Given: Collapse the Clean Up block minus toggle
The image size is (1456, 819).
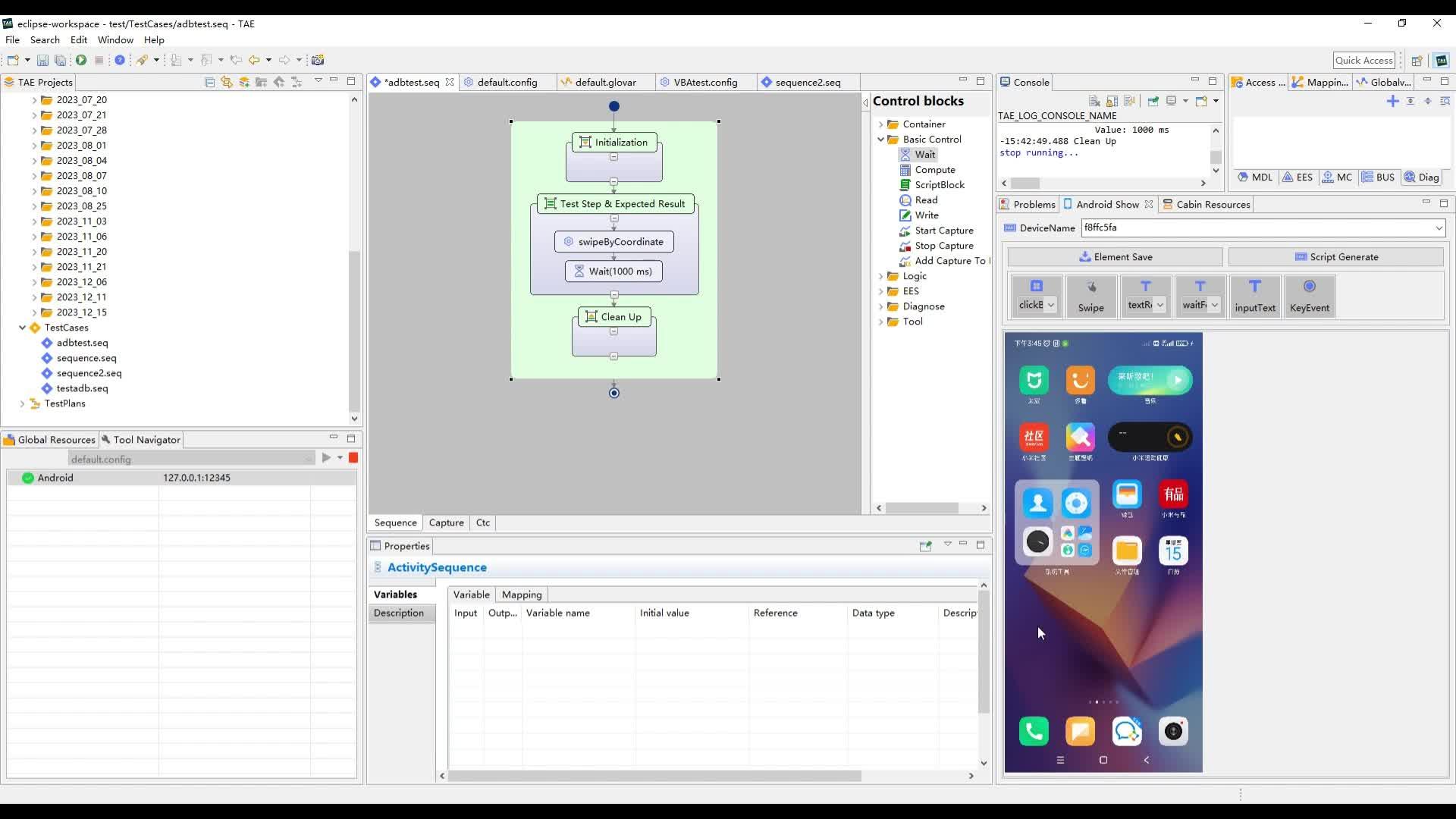Looking at the screenshot, I should coord(613,331).
